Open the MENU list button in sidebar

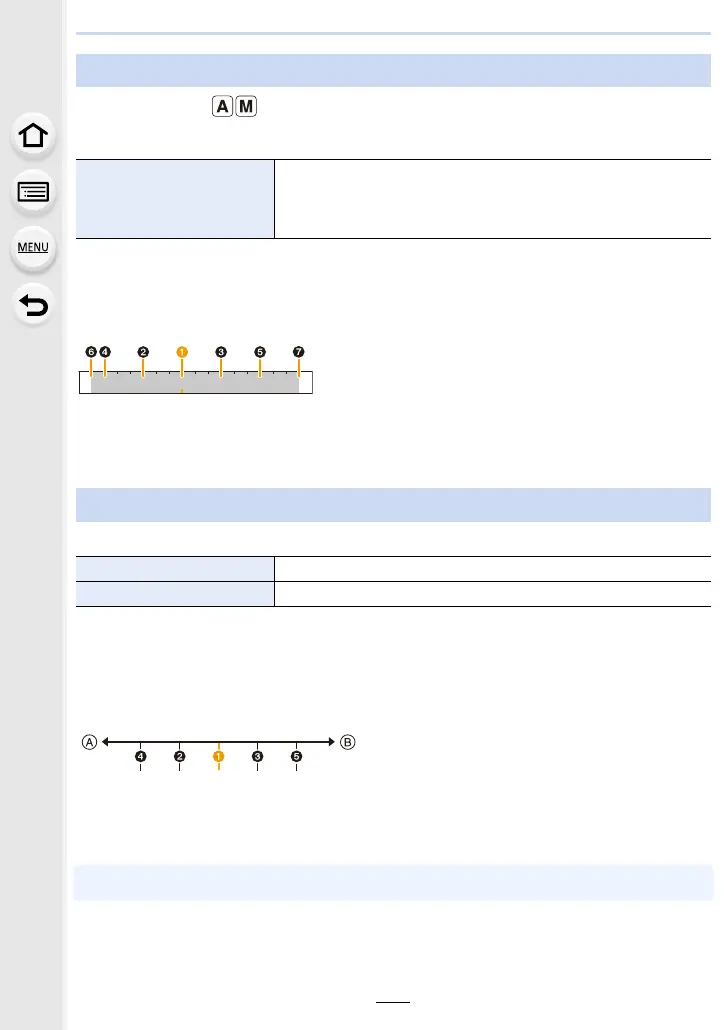(x=33, y=248)
